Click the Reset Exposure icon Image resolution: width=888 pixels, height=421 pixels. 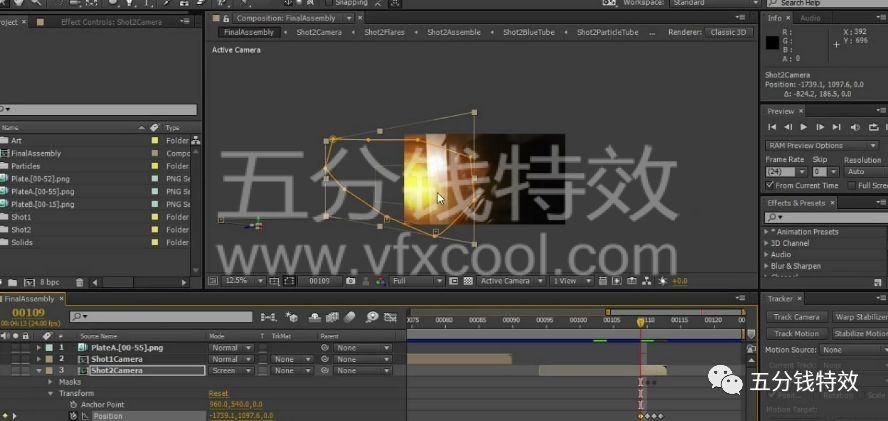(662, 281)
